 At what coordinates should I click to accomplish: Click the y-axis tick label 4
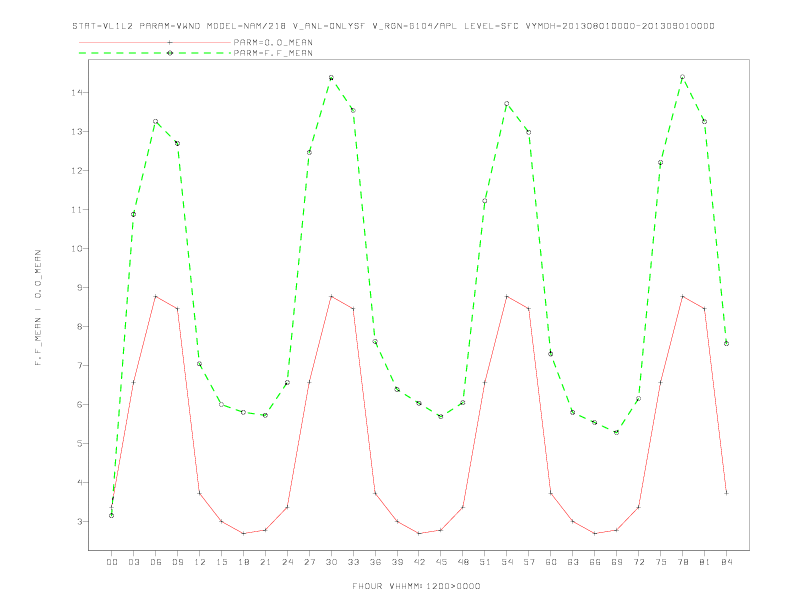pos(79,482)
